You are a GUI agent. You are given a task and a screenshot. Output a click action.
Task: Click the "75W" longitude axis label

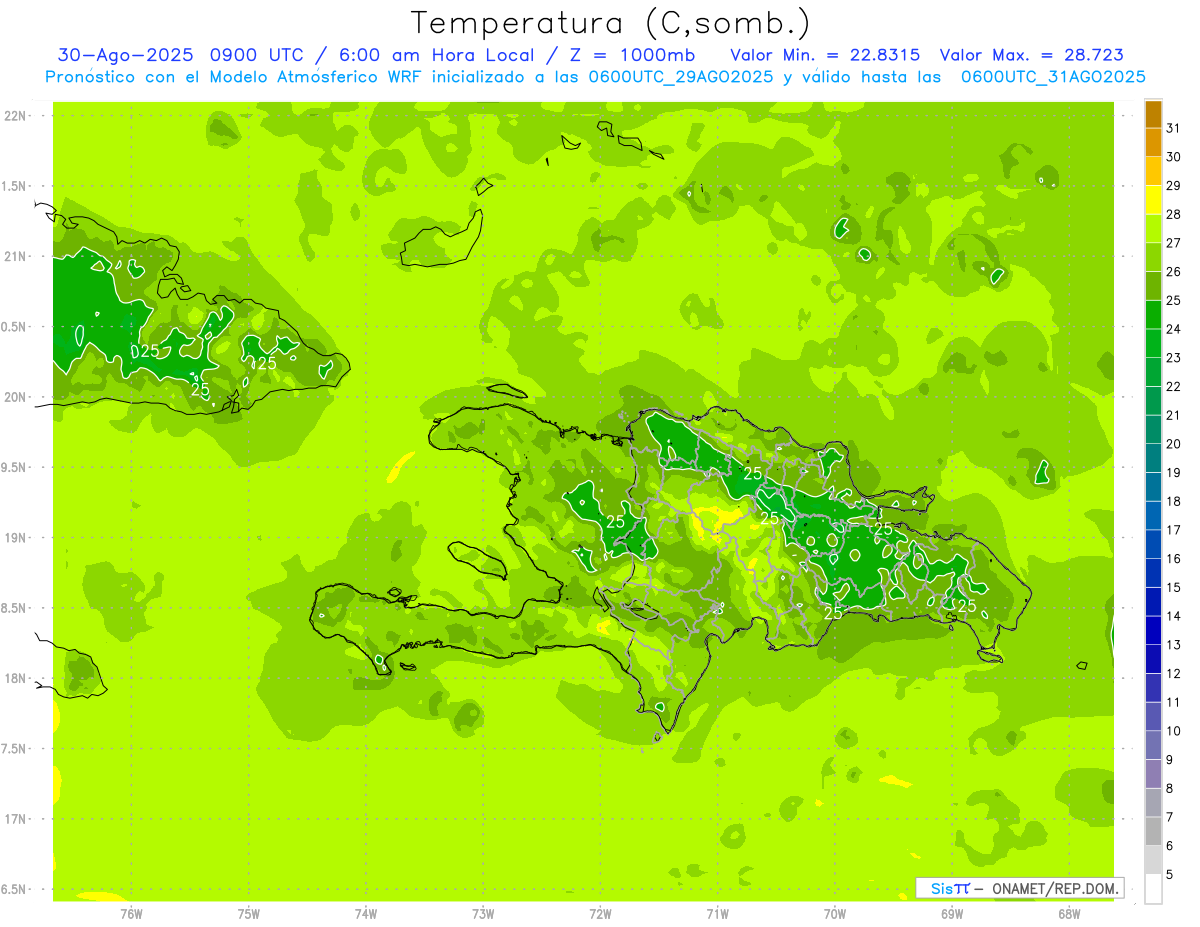pyautogui.click(x=249, y=913)
